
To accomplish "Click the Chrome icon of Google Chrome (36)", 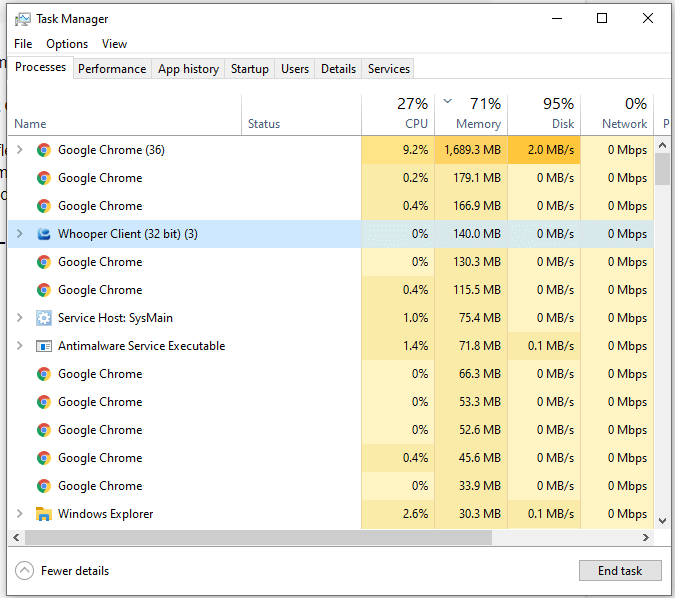I will point(43,150).
